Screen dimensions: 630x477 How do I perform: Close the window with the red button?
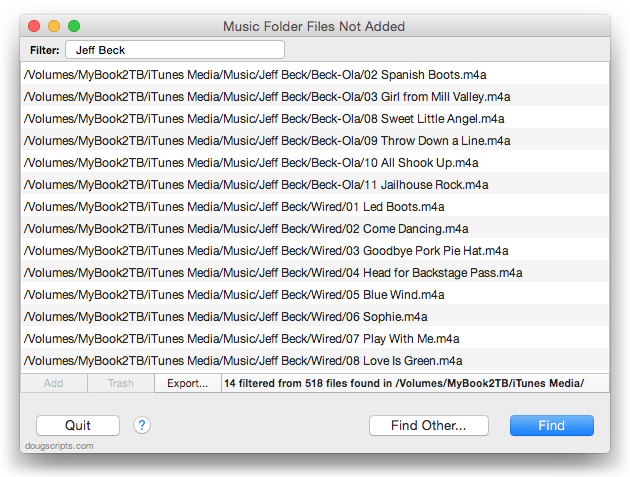(x=34, y=26)
